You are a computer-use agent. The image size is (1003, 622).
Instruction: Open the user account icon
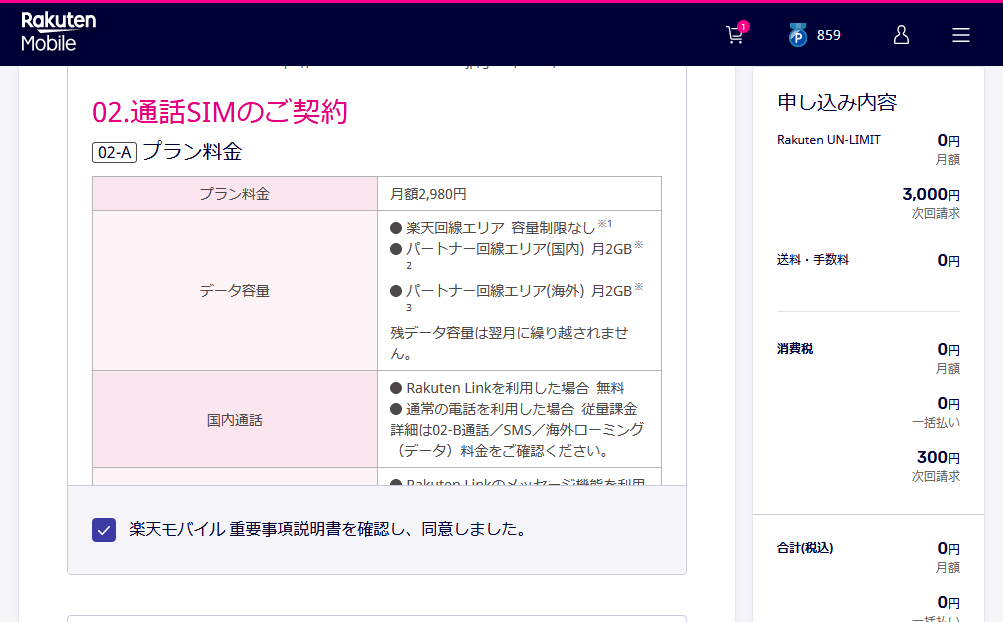point(901,35)
